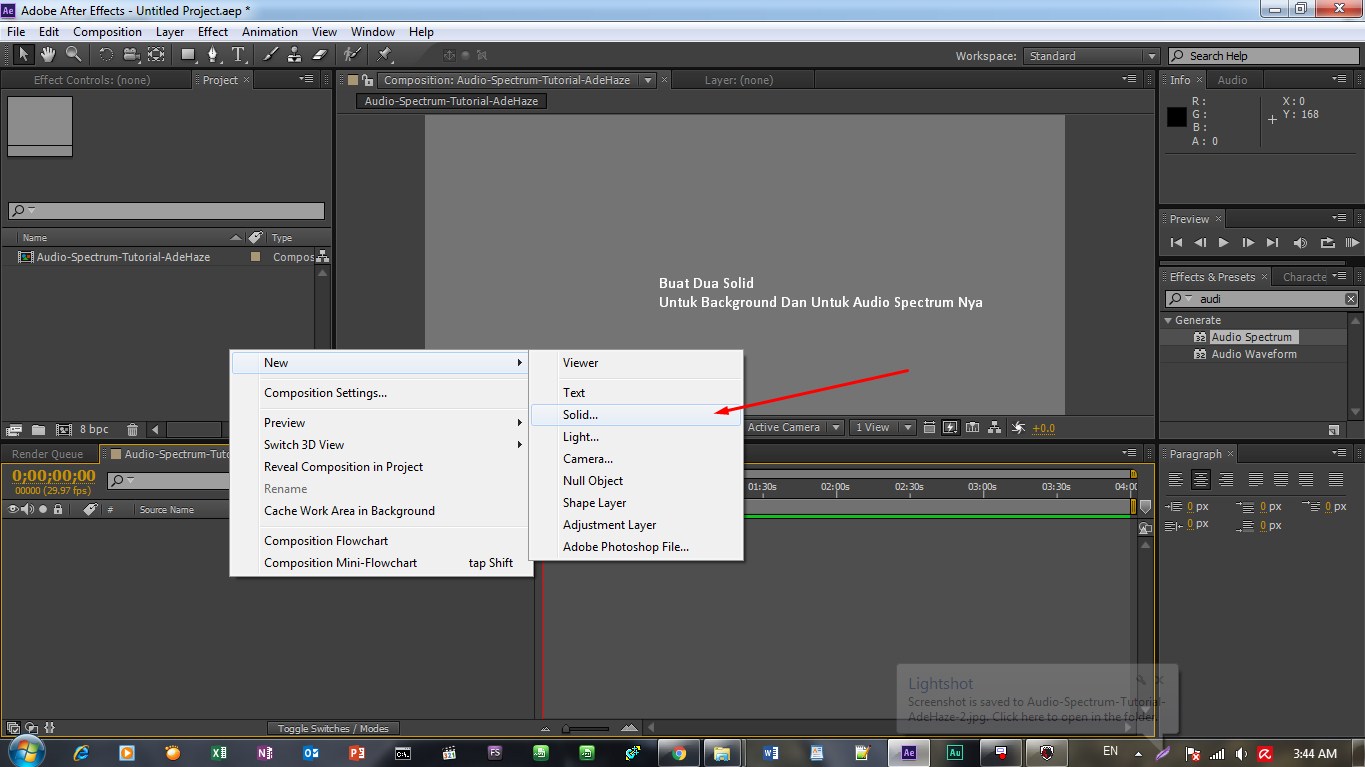This screenshot has height=767, width=1365.
Task: Select the Horizontal Type tool
Action: tap(239, 55)
